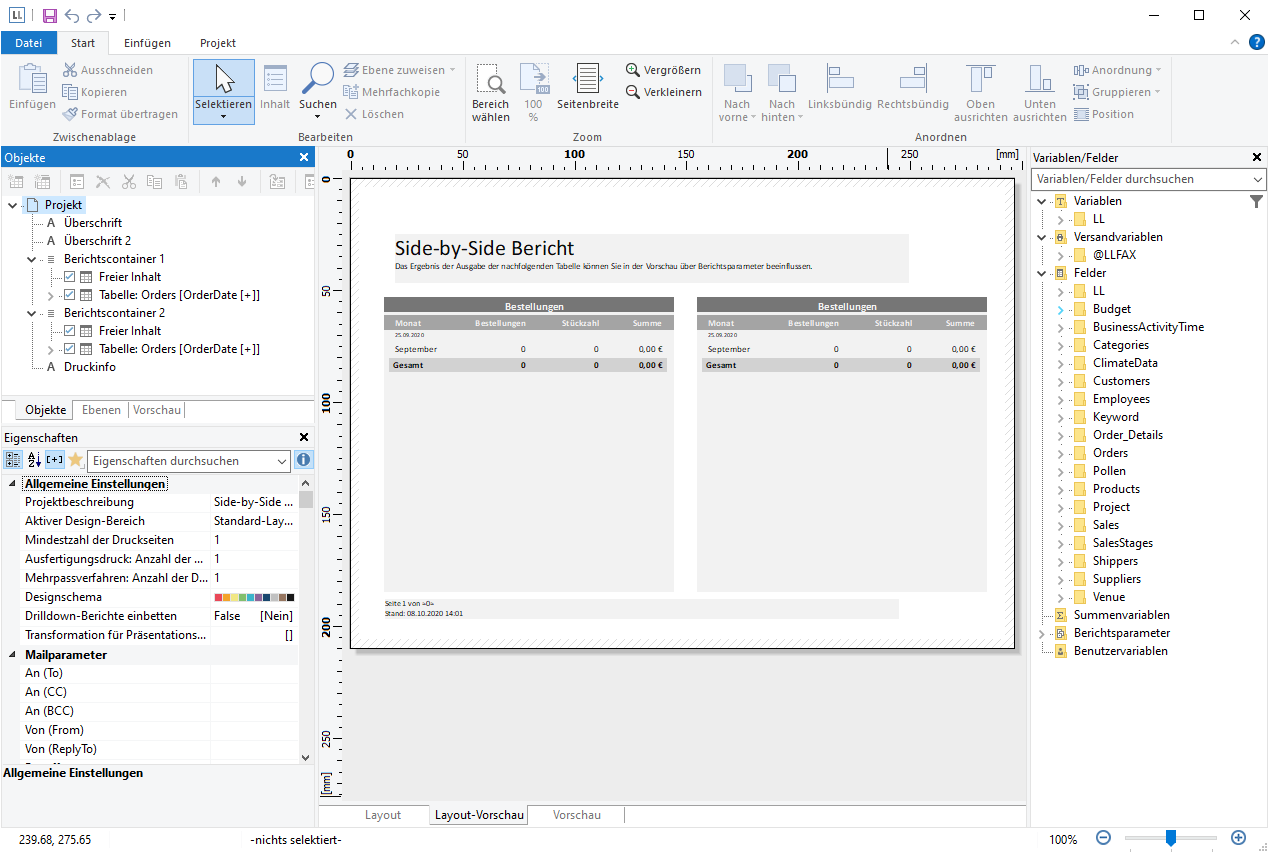Switch to the Vorschau bottom tab
The height and width of the screenshot is (853, 1269).
coord(577,815)
